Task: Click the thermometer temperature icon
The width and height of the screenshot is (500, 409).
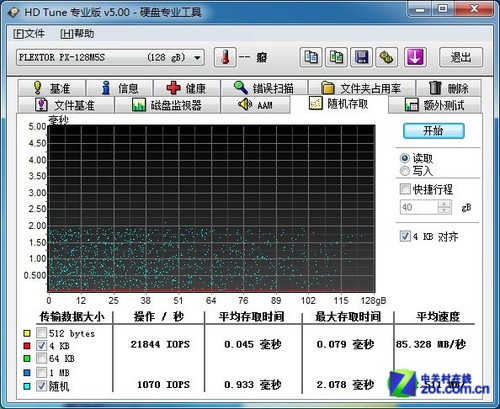Action: pos(225,57)
